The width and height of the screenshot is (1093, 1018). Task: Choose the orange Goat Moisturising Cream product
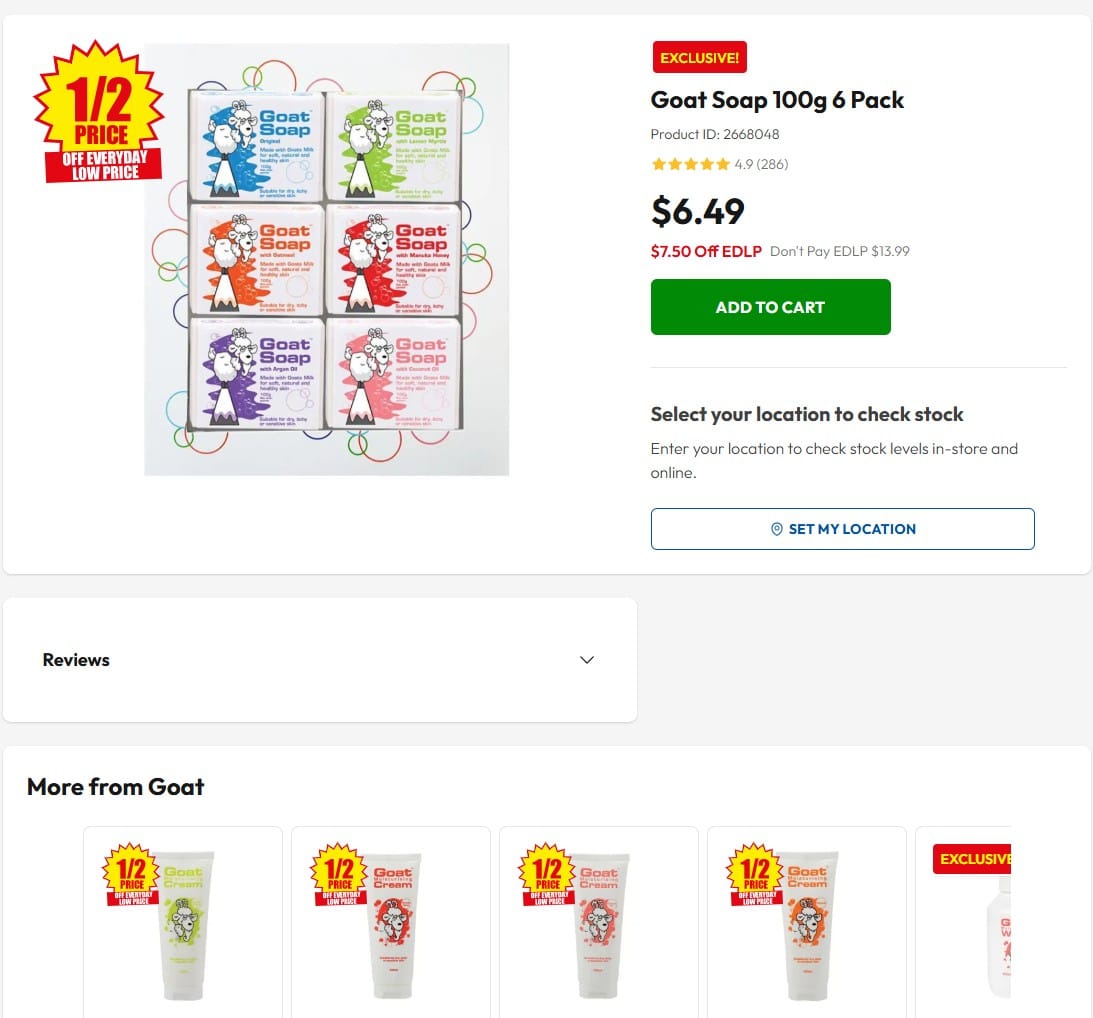point(809,925)
